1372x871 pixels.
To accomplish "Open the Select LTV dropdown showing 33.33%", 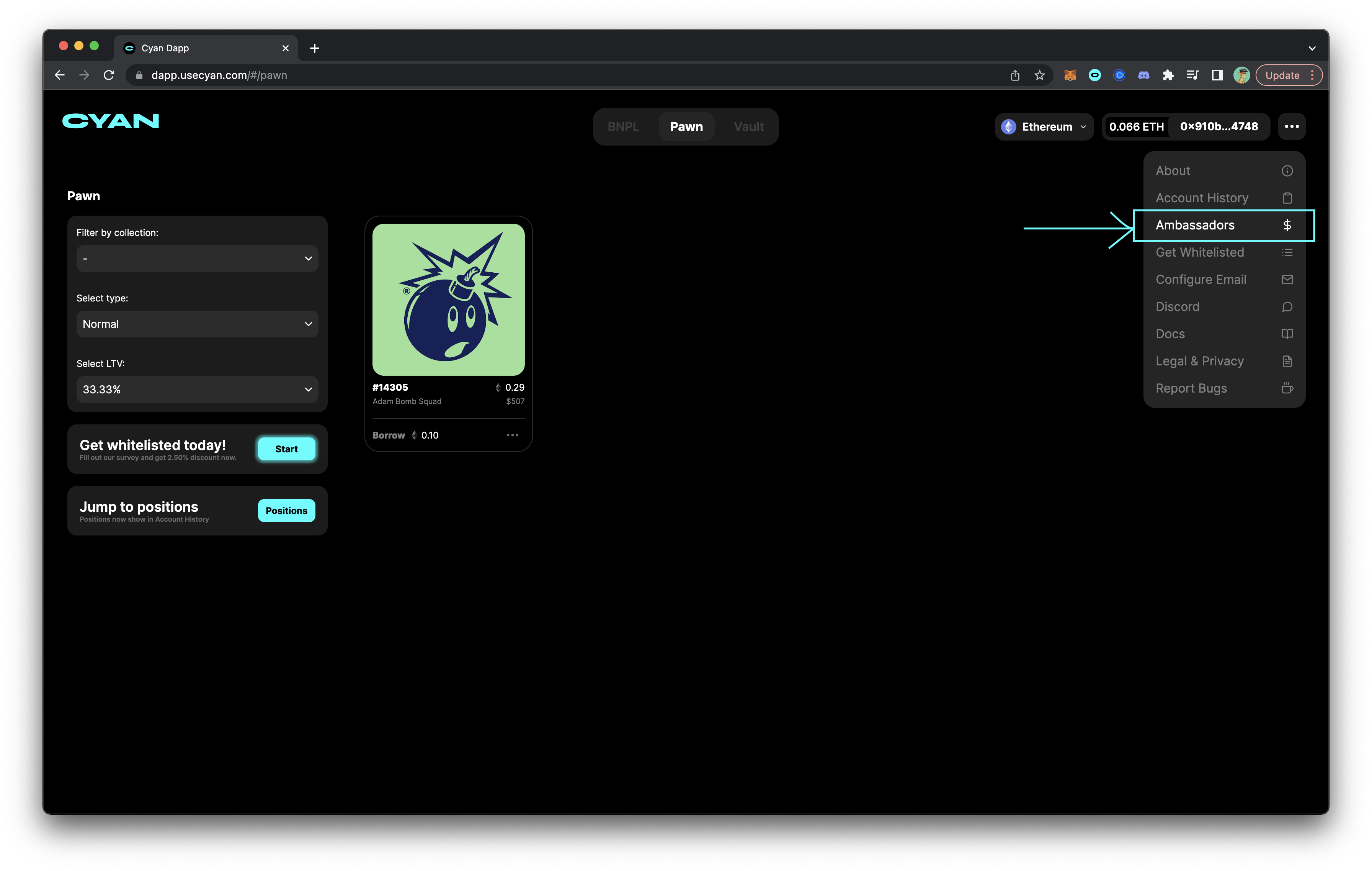I will 197,390.
